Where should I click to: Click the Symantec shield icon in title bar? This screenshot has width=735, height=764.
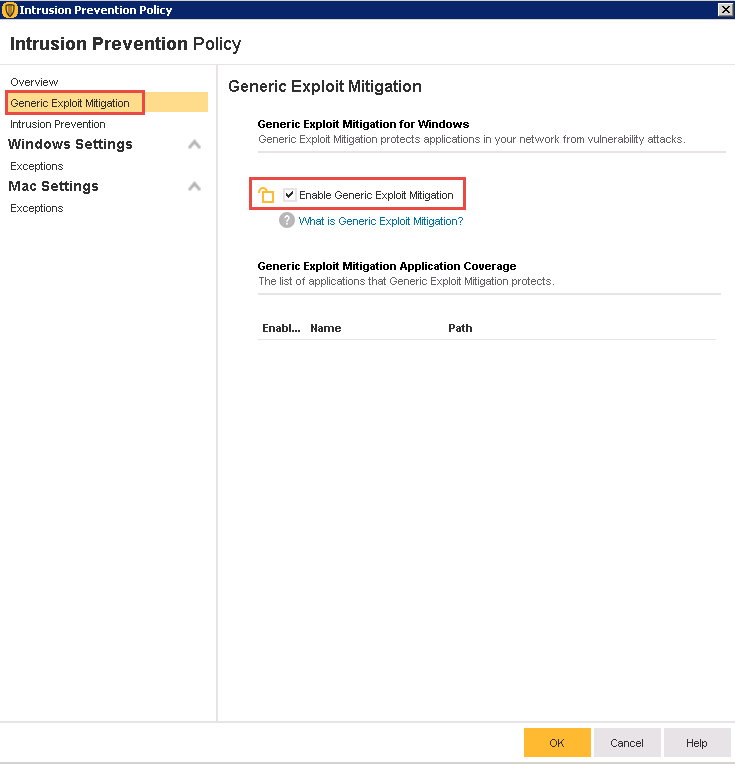pyautogui.click(x=10, y=10)
